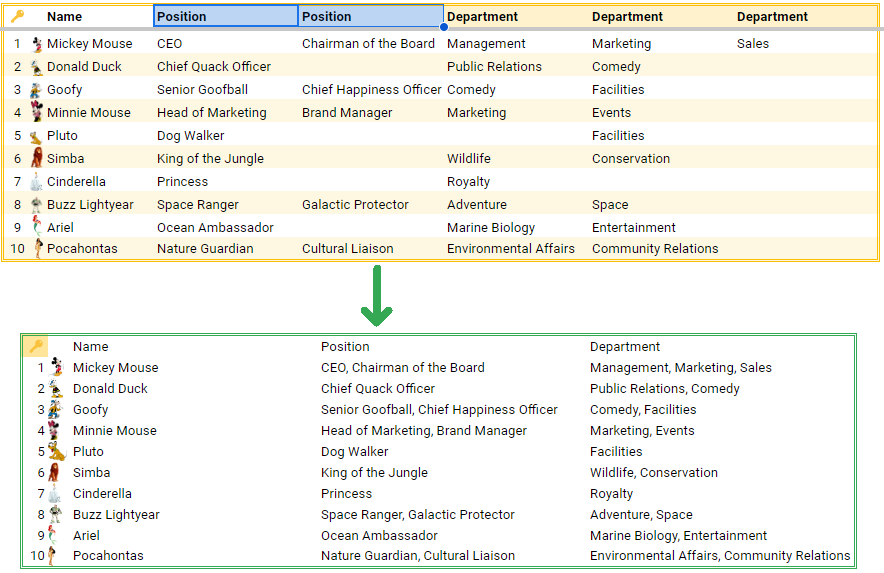This screenshot has height=573, width=884.
Task: Click Simba's icon in the top table
Action: pyautogui.click(x=37, y=158)
